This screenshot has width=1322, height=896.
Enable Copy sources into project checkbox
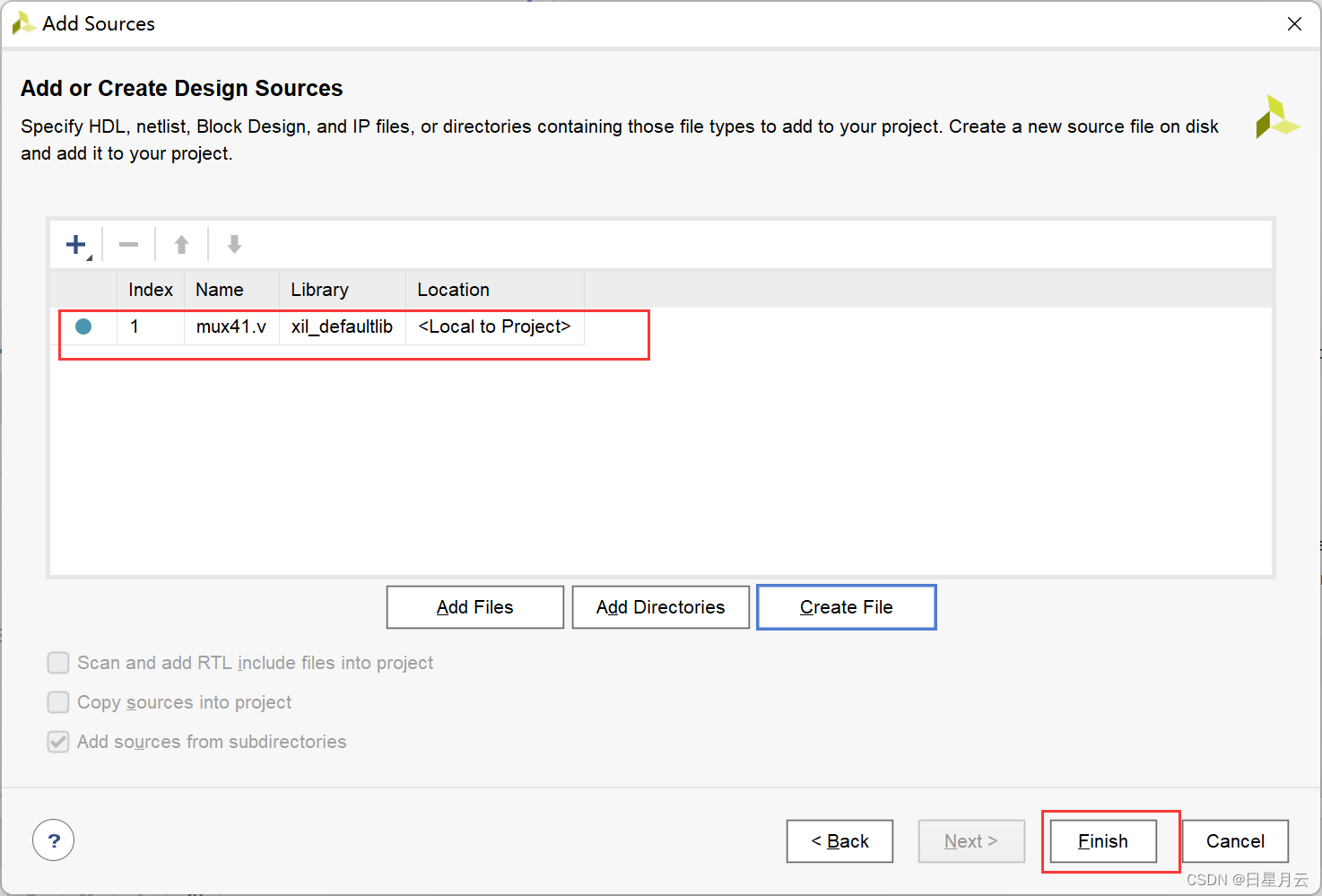[x=58, y=702]
